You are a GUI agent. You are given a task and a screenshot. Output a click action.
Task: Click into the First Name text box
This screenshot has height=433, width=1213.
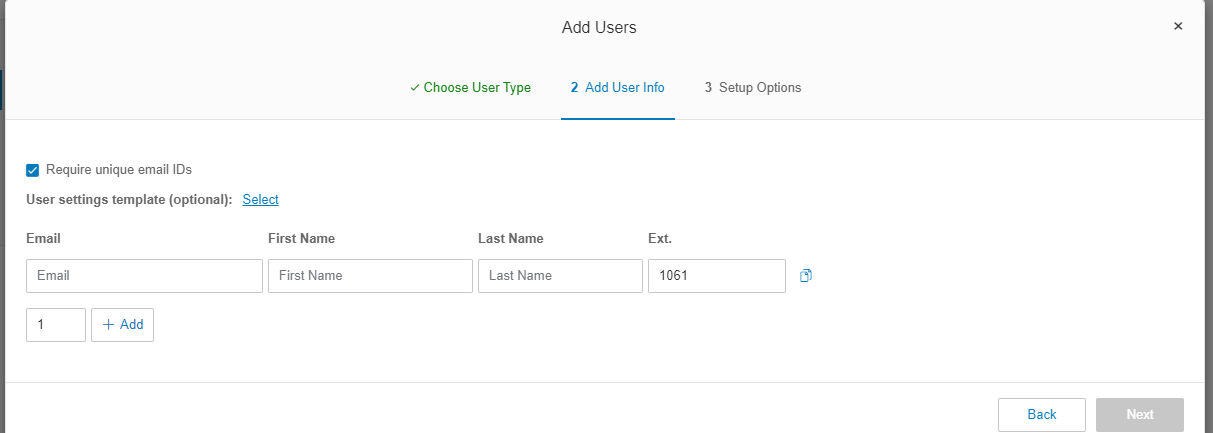(370, 276)
